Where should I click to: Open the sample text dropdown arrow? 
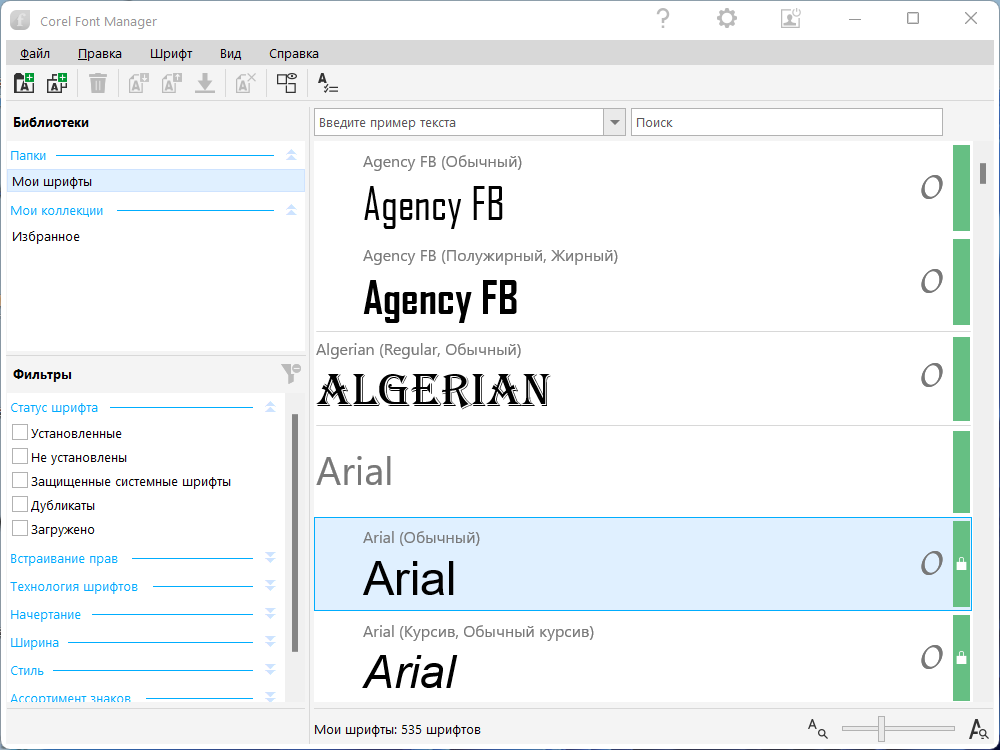click(x=614, y=122)
